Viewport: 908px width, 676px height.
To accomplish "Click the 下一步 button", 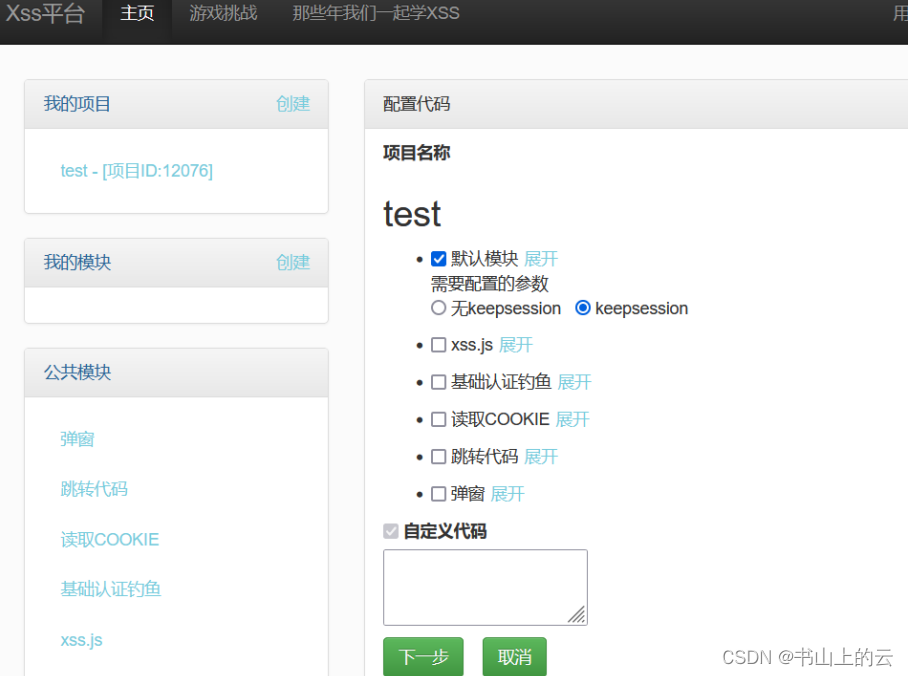I will tap(423, 657).
